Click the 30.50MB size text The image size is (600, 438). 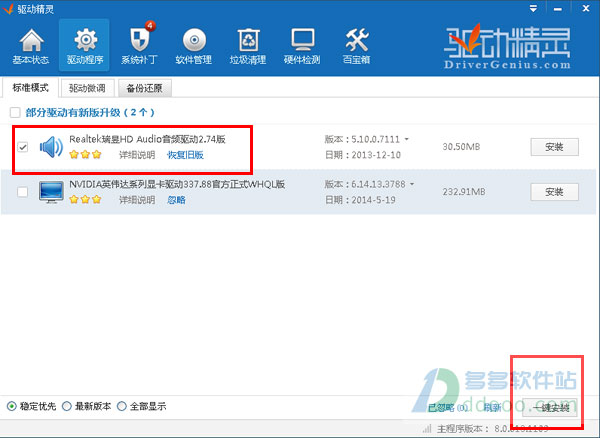[461, 147]
